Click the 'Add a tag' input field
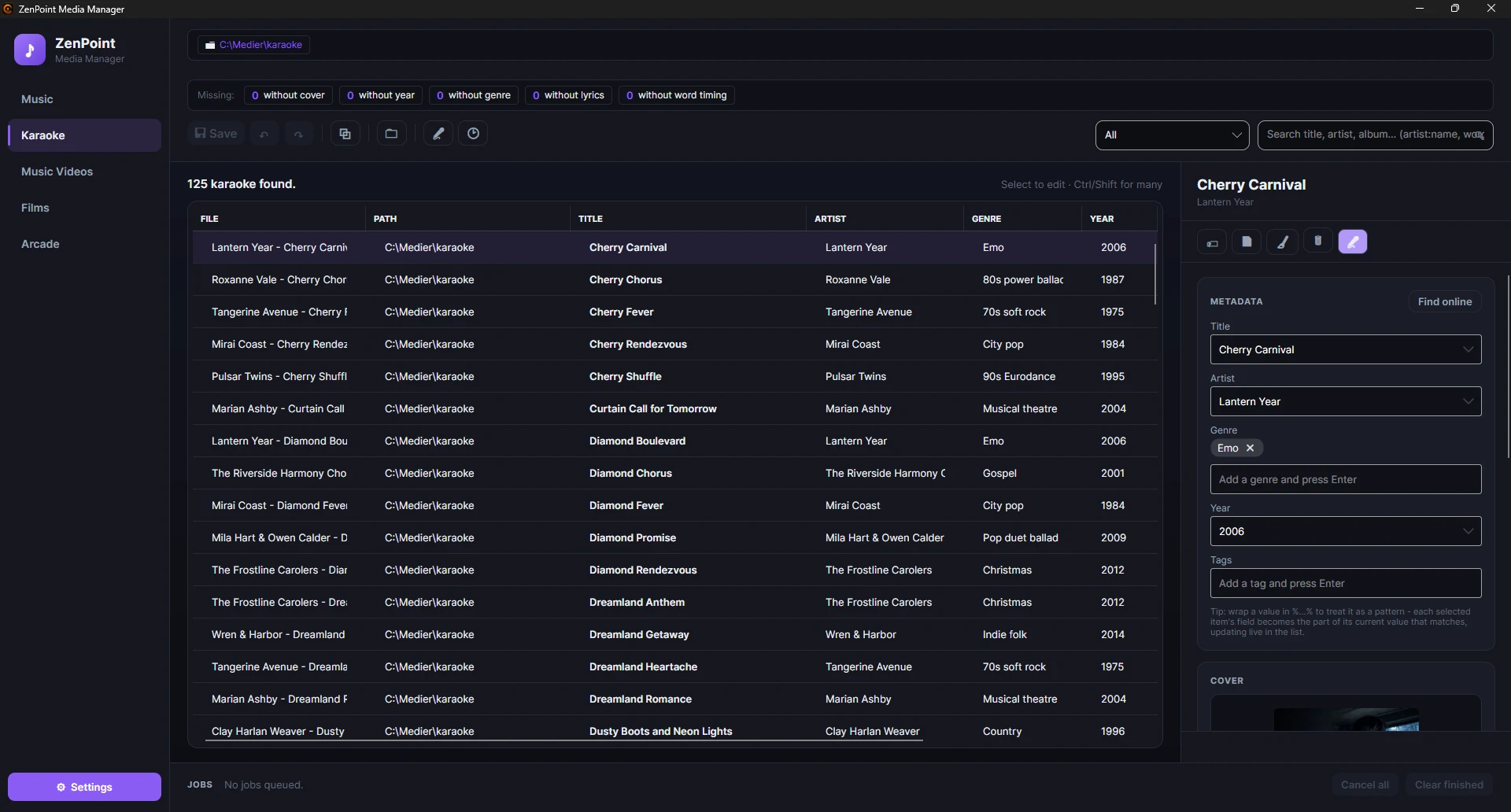1511x812 pixels. click(x=1346, y=583)
